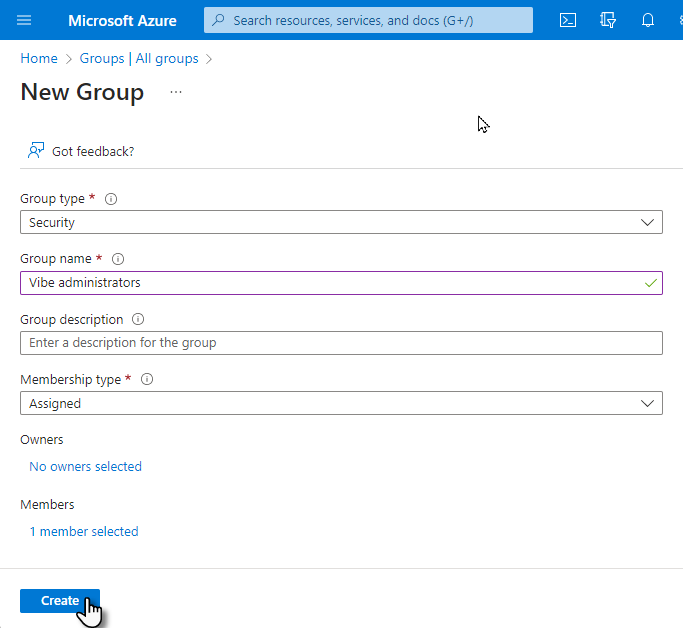Show info tooltip for Group type
Viewport: 683px width, 628px height.
[111, 199]
